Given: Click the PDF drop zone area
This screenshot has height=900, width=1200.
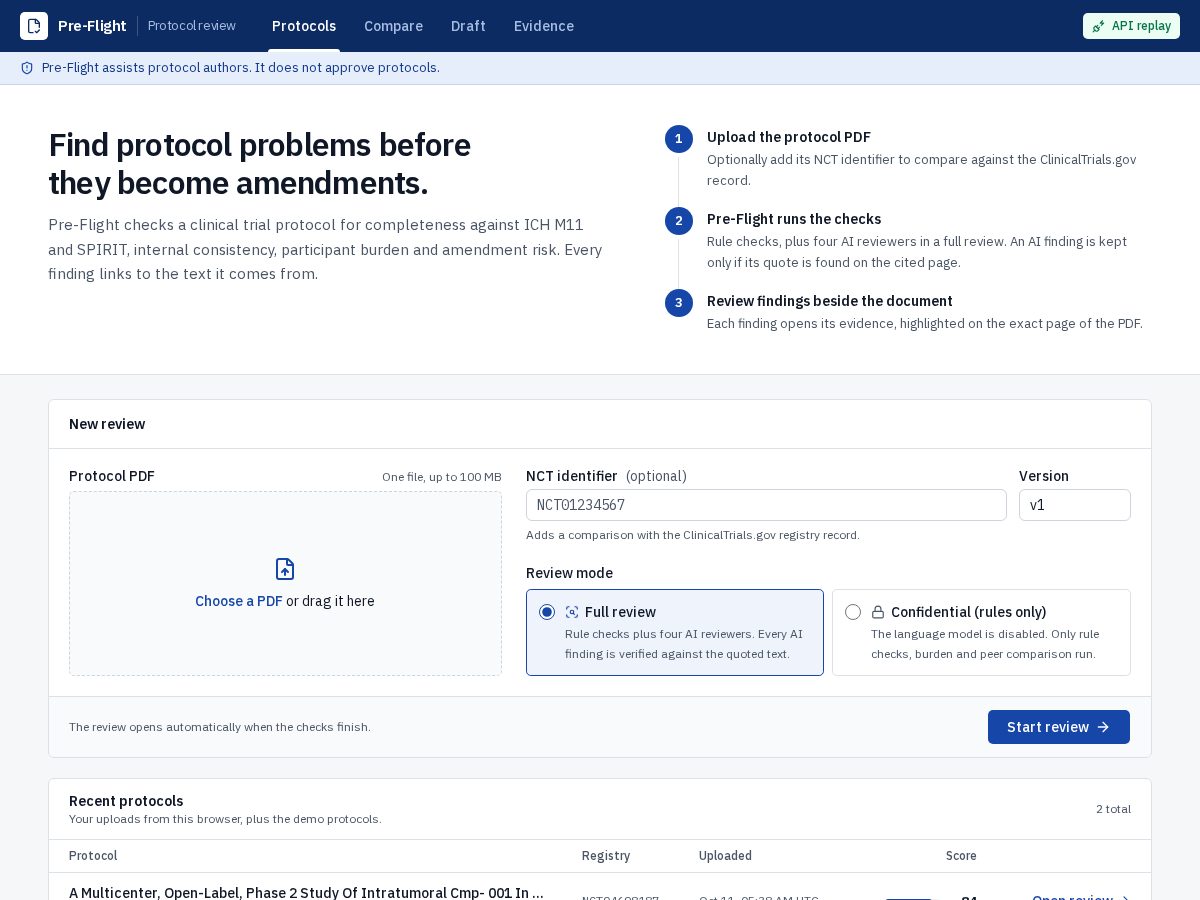Looking at the screenshot, I should click(285, 583).
